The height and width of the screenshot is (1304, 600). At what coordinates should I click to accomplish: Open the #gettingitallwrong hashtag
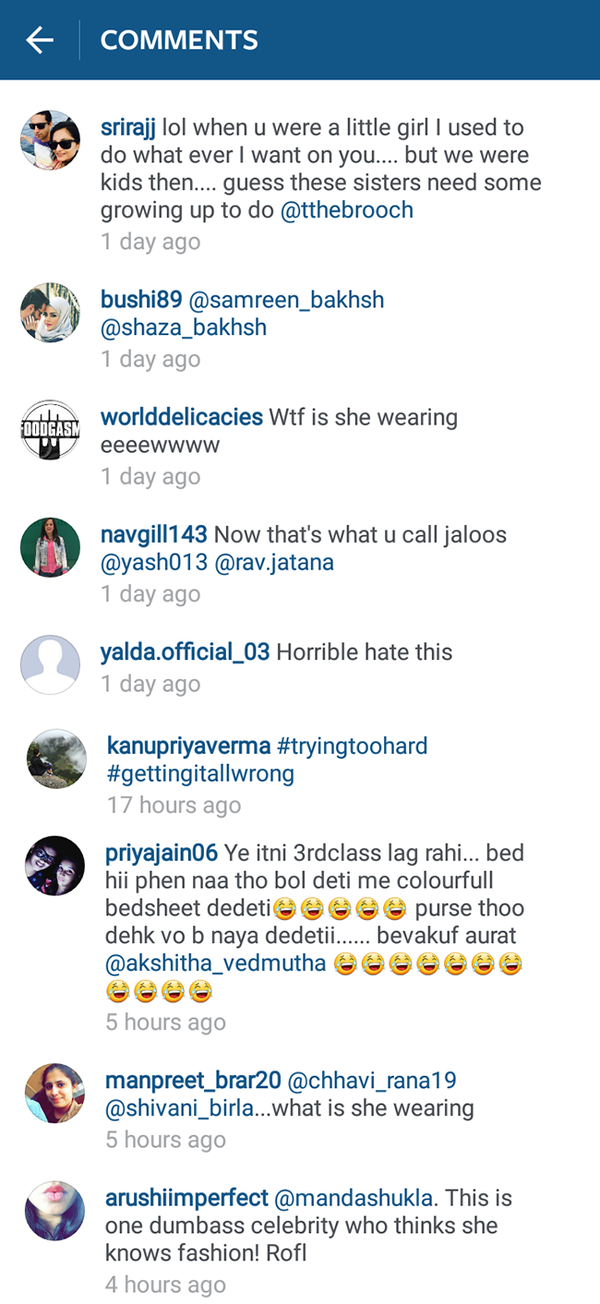click(x=200, y=774)
